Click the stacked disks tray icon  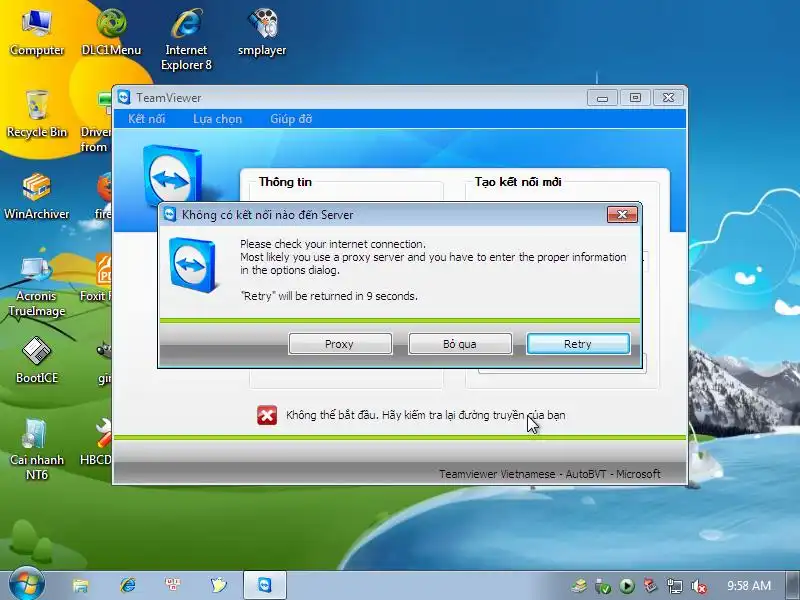pos(579,586)
